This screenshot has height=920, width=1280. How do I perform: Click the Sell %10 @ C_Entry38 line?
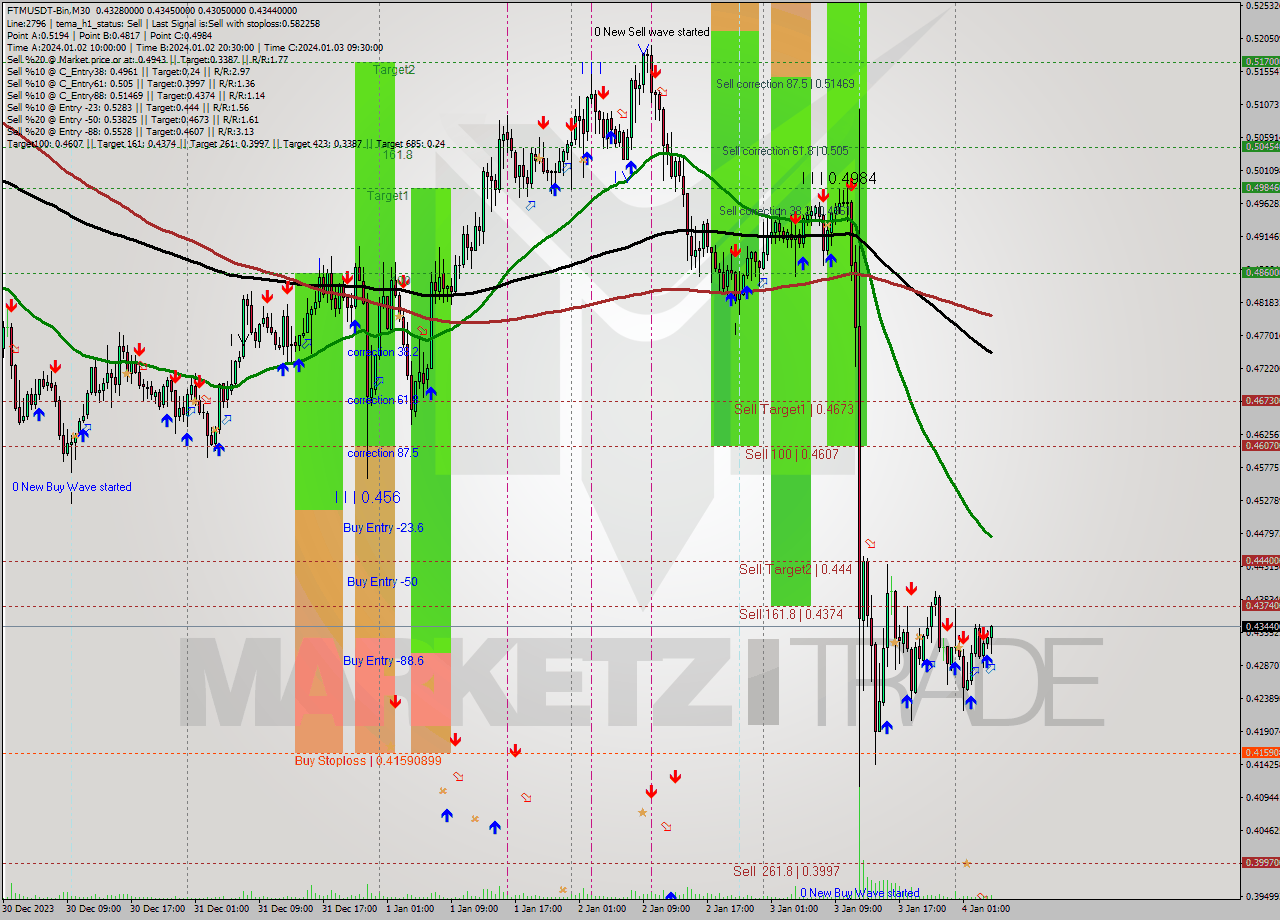click(130, 72)
